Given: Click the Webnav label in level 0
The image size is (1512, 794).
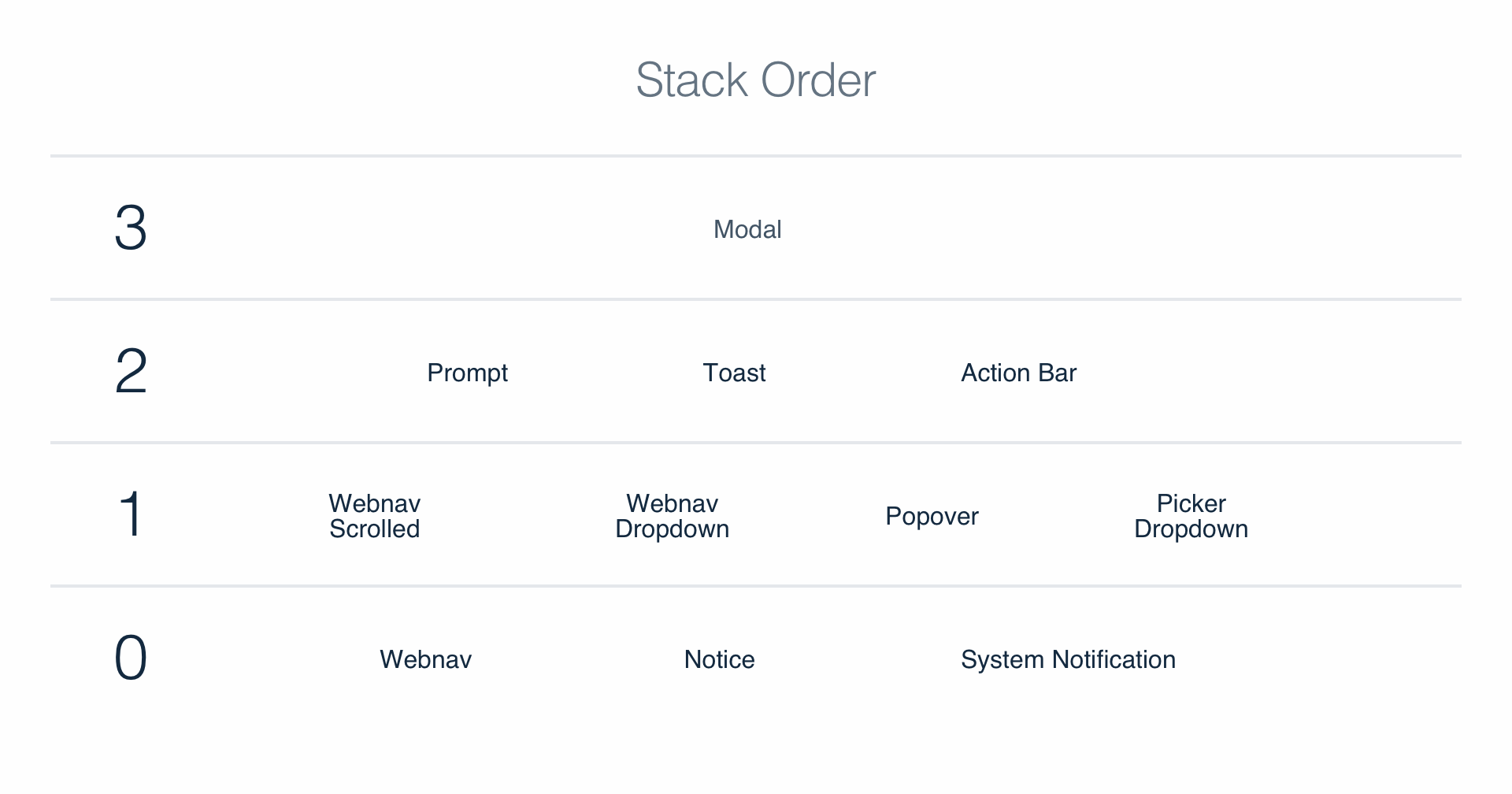Looking at the screenshot, I should [425, 659].
